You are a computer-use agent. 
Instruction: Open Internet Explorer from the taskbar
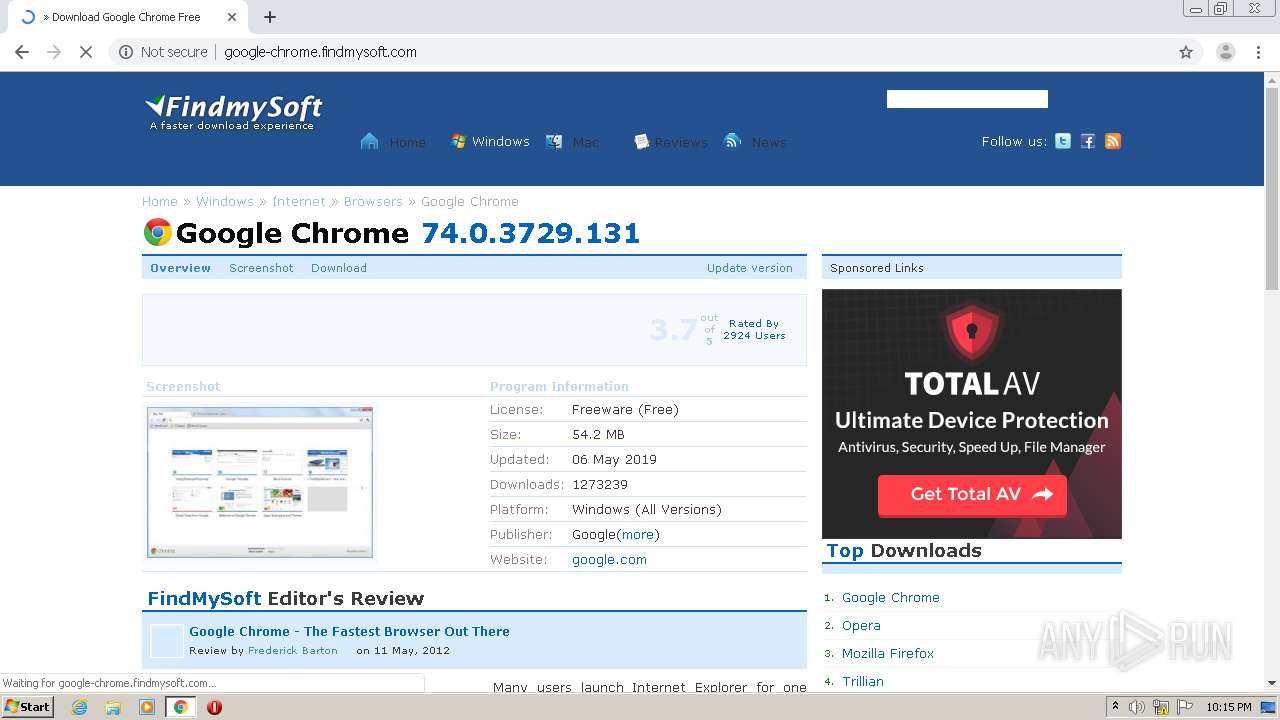tap(79, 707)
